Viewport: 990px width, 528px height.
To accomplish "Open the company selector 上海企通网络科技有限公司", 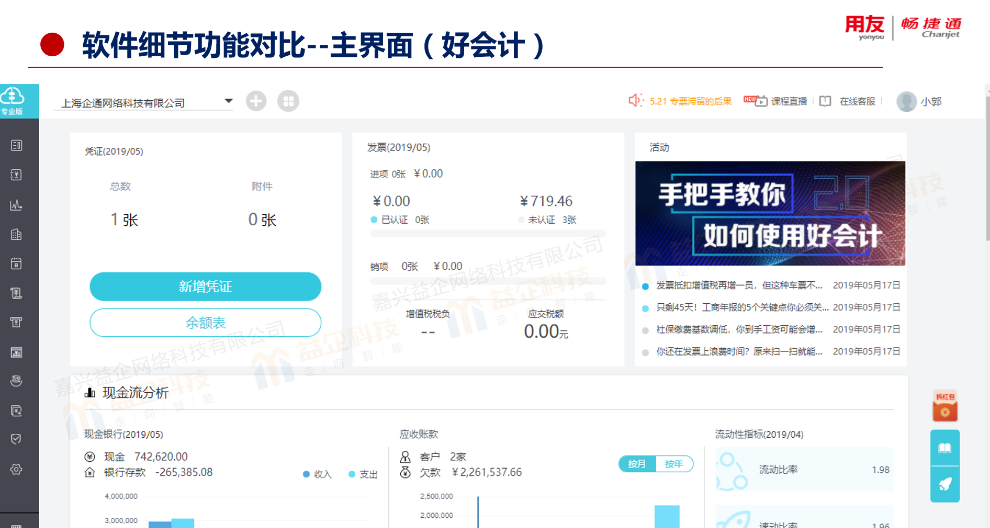I will tap(144, 102).
